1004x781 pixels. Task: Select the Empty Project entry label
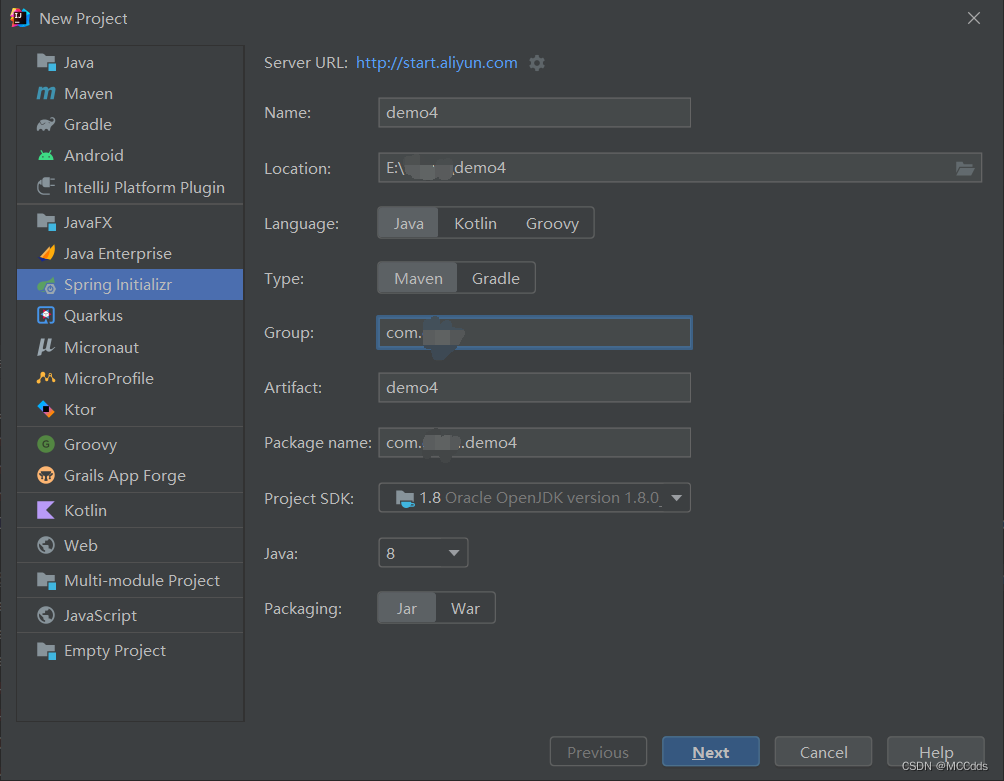(x=115, y=650)
